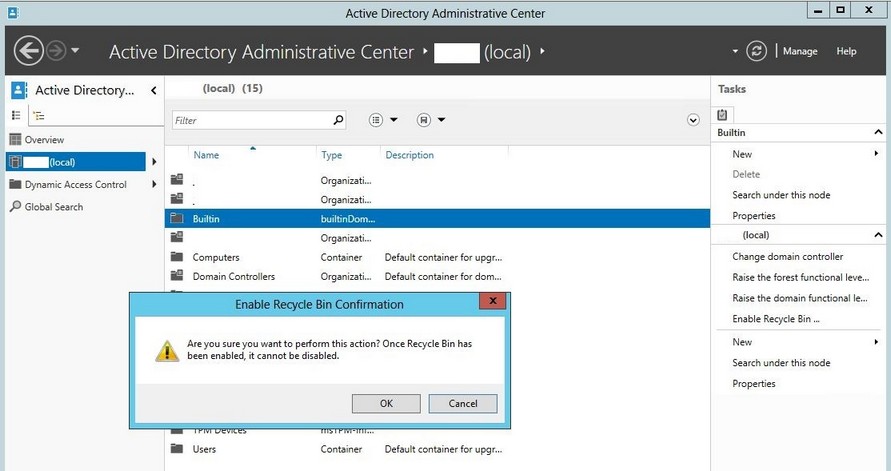891x471 pixels.
Task: Expand Dynamic Access Control arrow
Action: tap(154, 184)
